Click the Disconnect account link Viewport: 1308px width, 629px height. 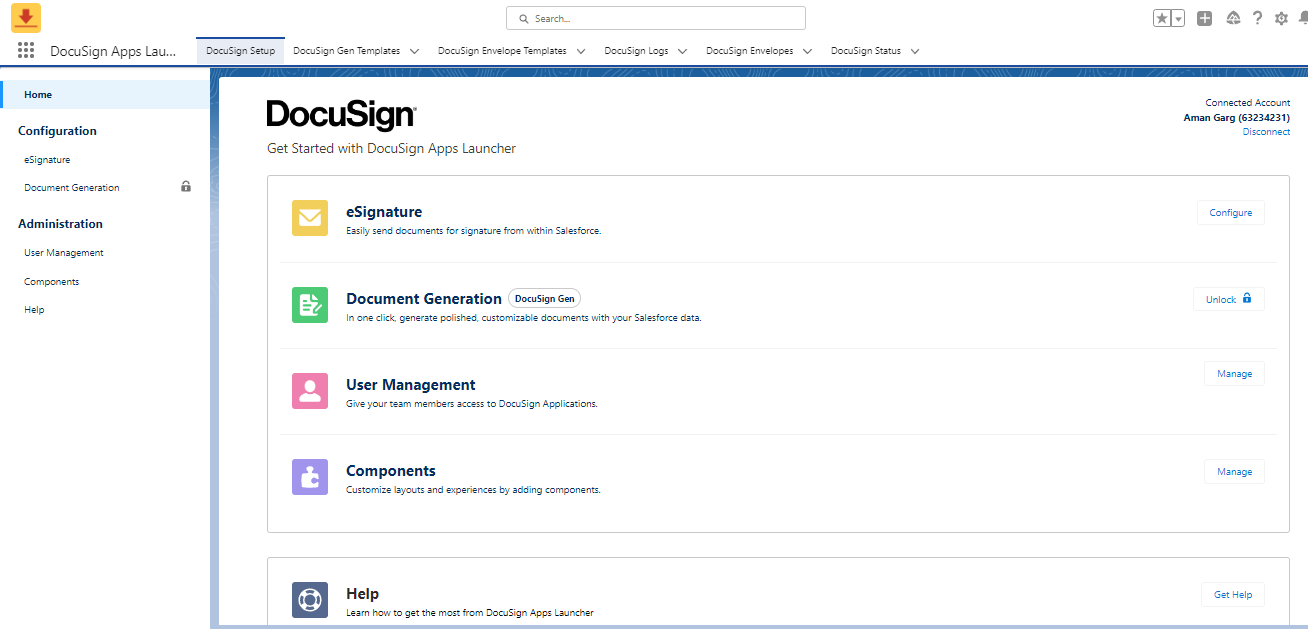coord(1266,132)
